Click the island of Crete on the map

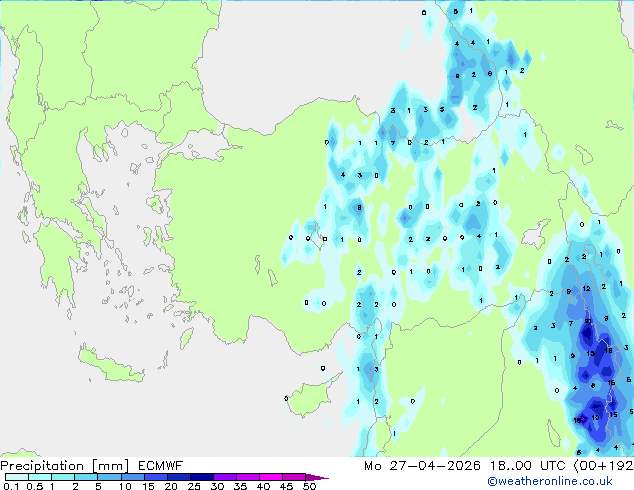pos(110,366)
